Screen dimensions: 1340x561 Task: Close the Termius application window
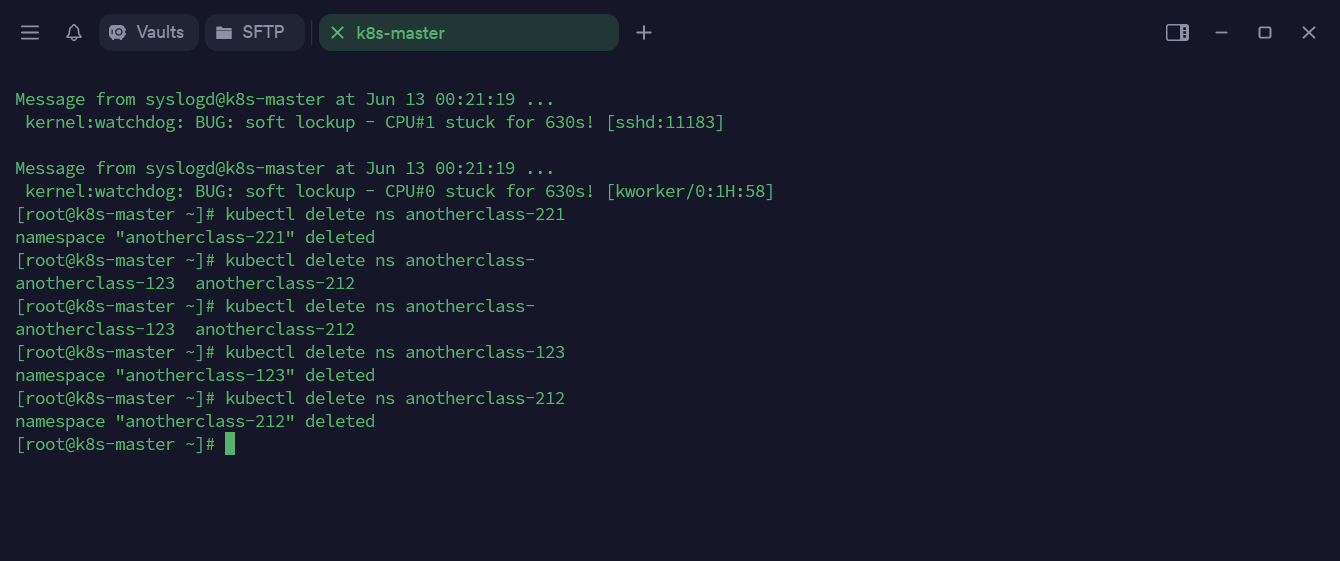click(1309, 33)
